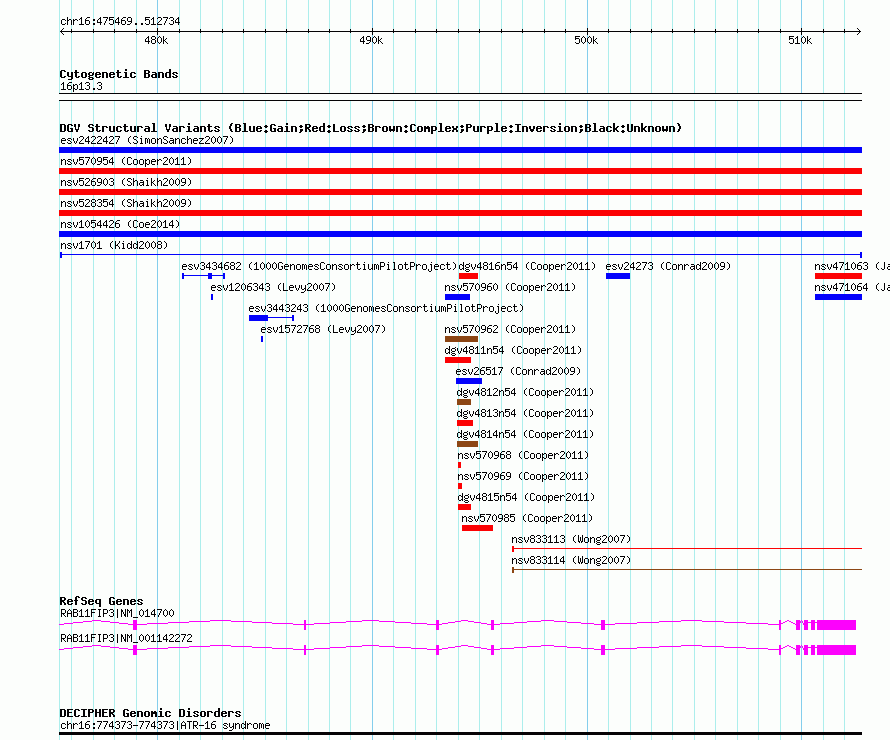
Task: Click the 500k ruler tick label
Action: click(586, 40)
